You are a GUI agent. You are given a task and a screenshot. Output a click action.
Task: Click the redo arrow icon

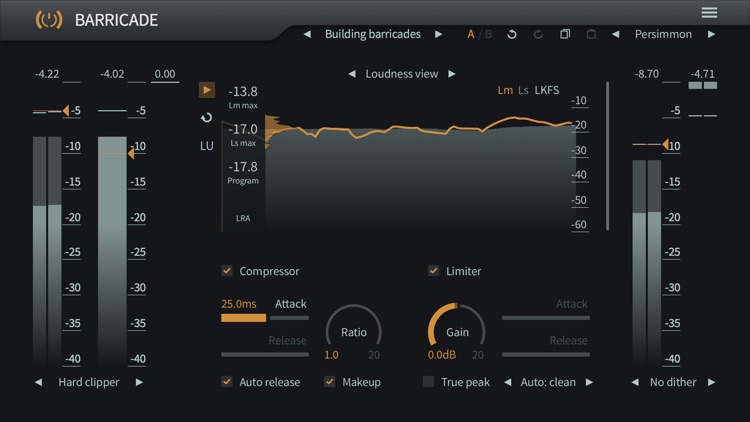538,34
